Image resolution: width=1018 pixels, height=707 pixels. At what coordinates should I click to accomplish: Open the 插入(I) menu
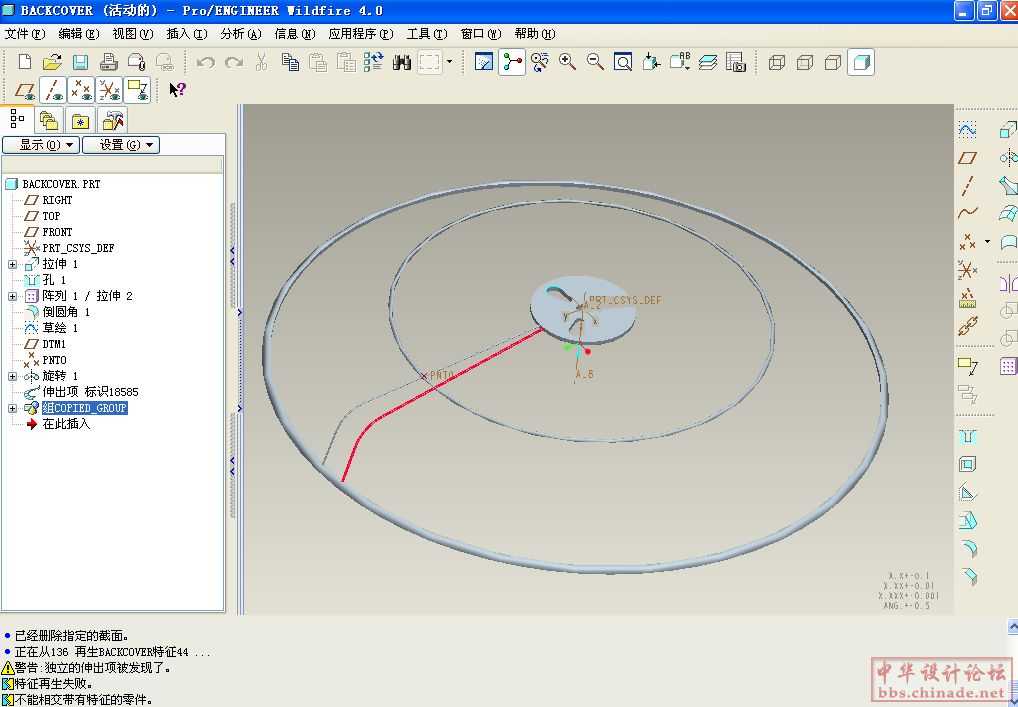(x=187, y=34)
